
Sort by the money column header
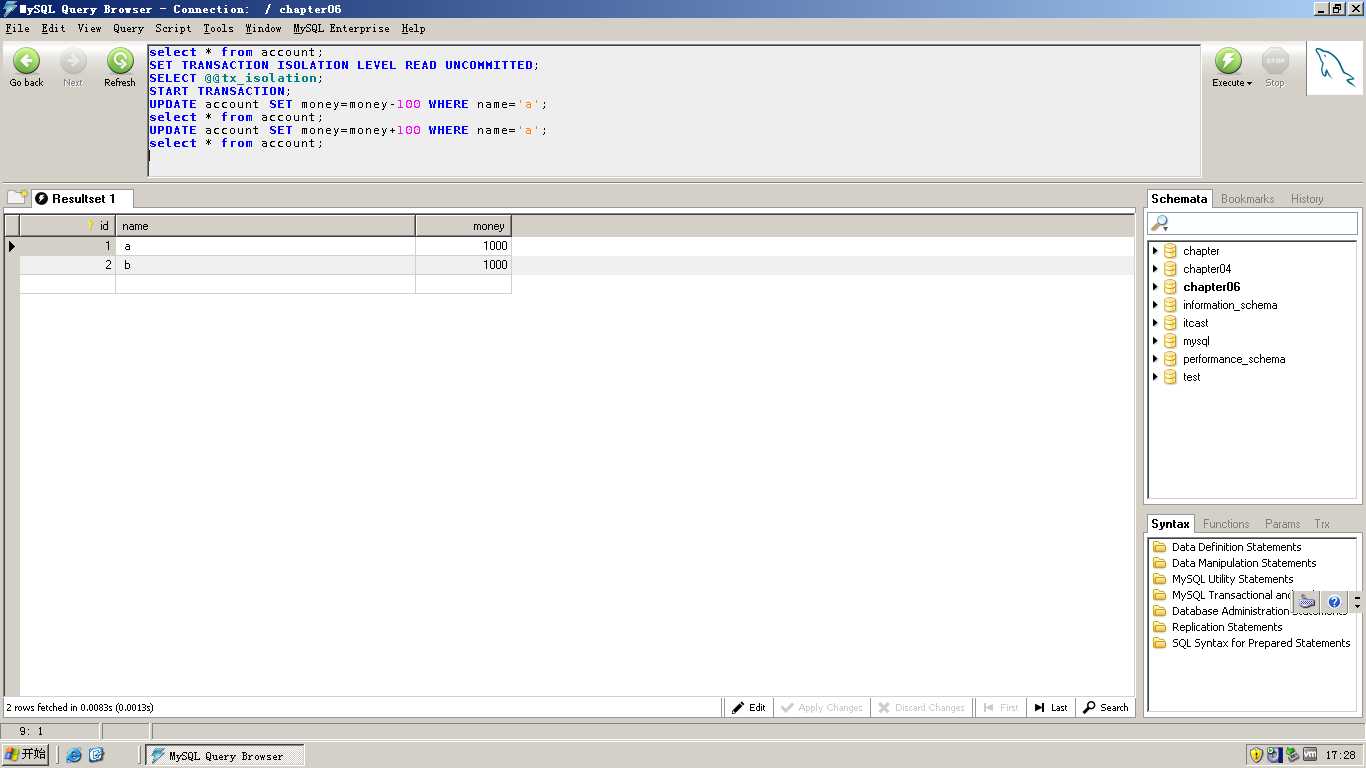pyautogui.click(x=463, y=226)
